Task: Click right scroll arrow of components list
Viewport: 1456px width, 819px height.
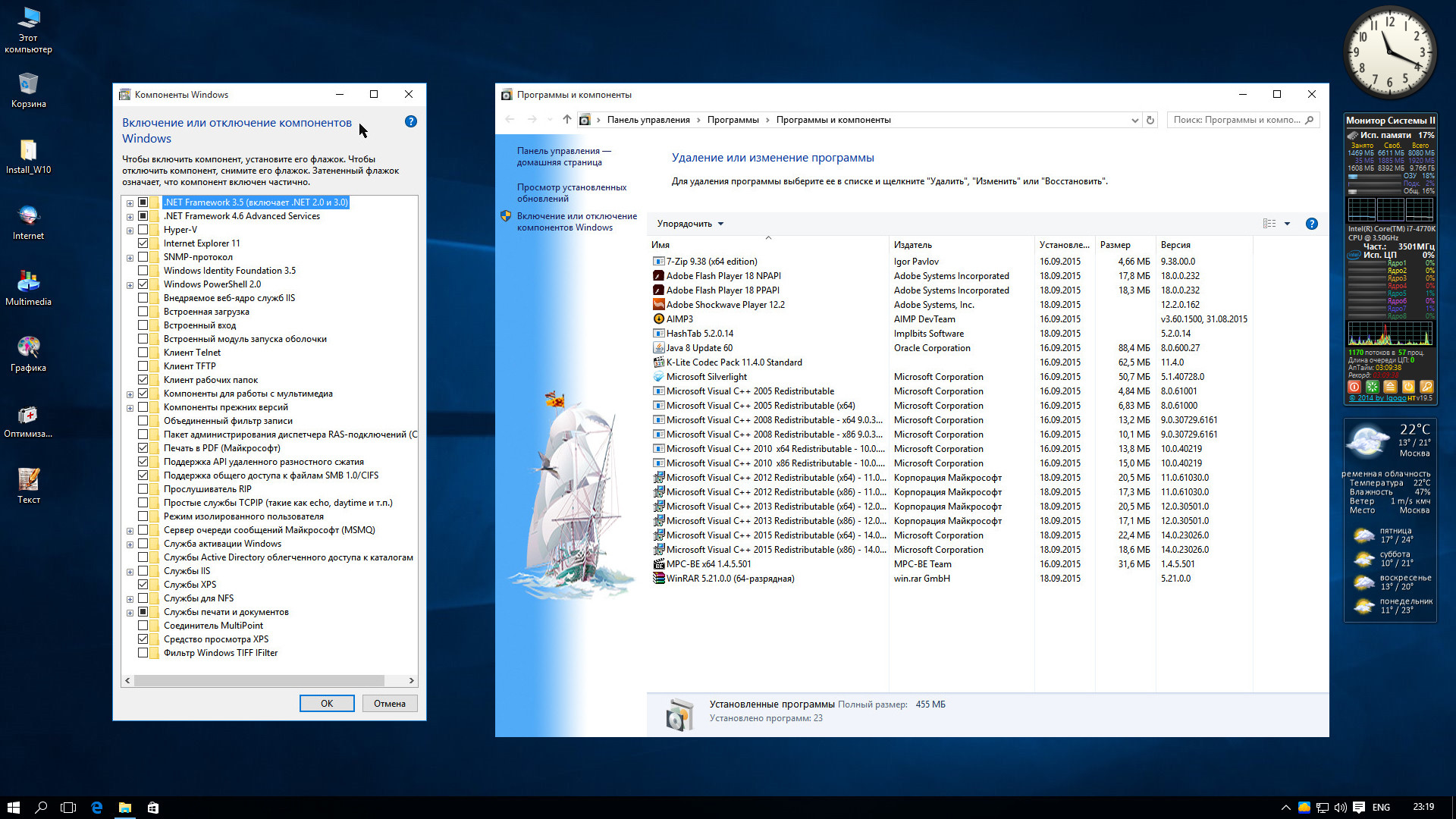Action: coord(412,680)
